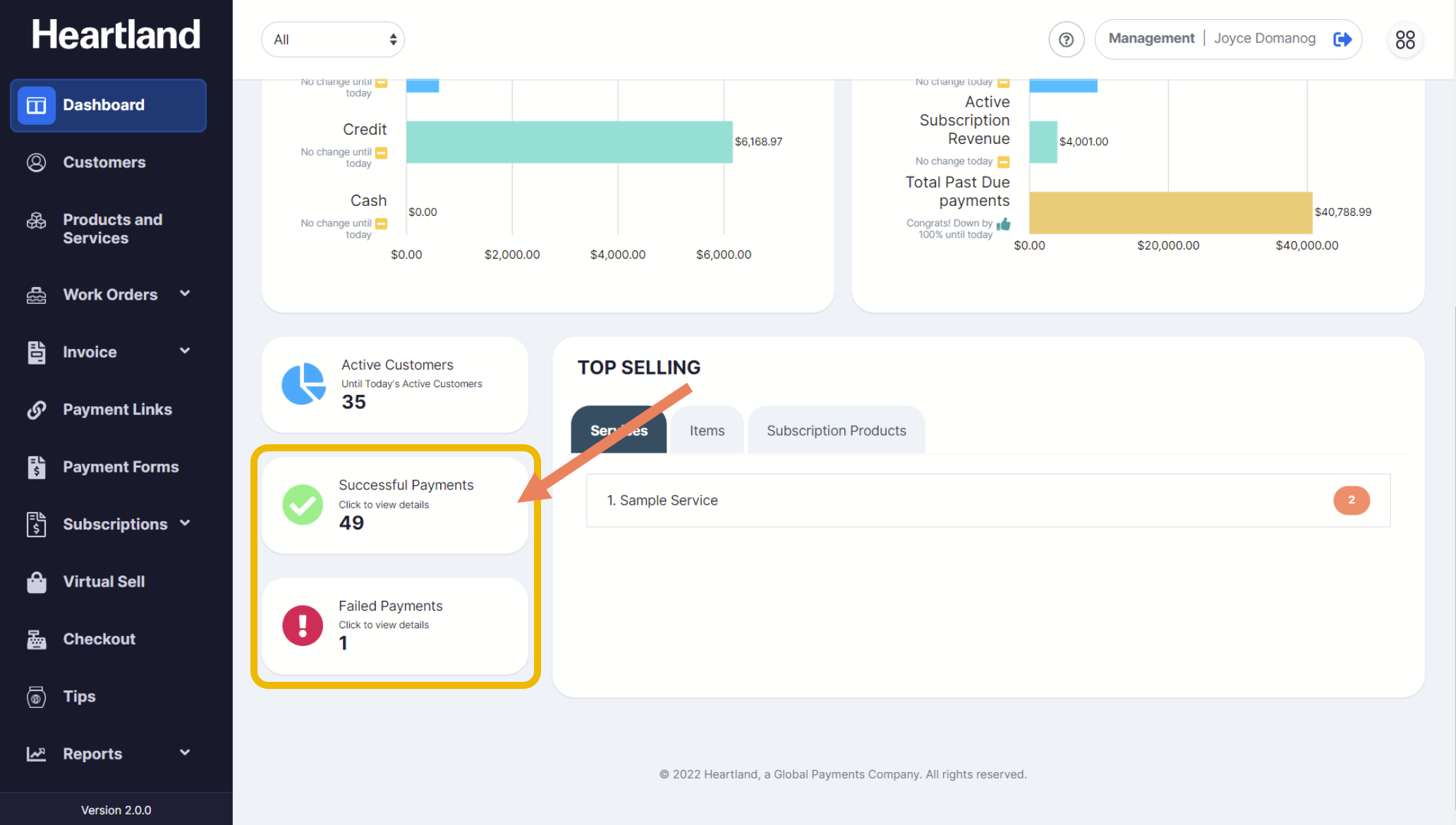Click the Tips jar icon
Image resolution: width=1456 pixels, height=825 pixels.
tap(37, 697)
